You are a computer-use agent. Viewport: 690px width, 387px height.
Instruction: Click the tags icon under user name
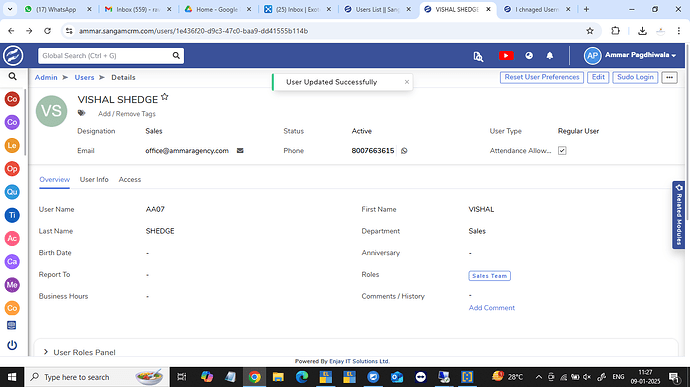coord(81,113)
